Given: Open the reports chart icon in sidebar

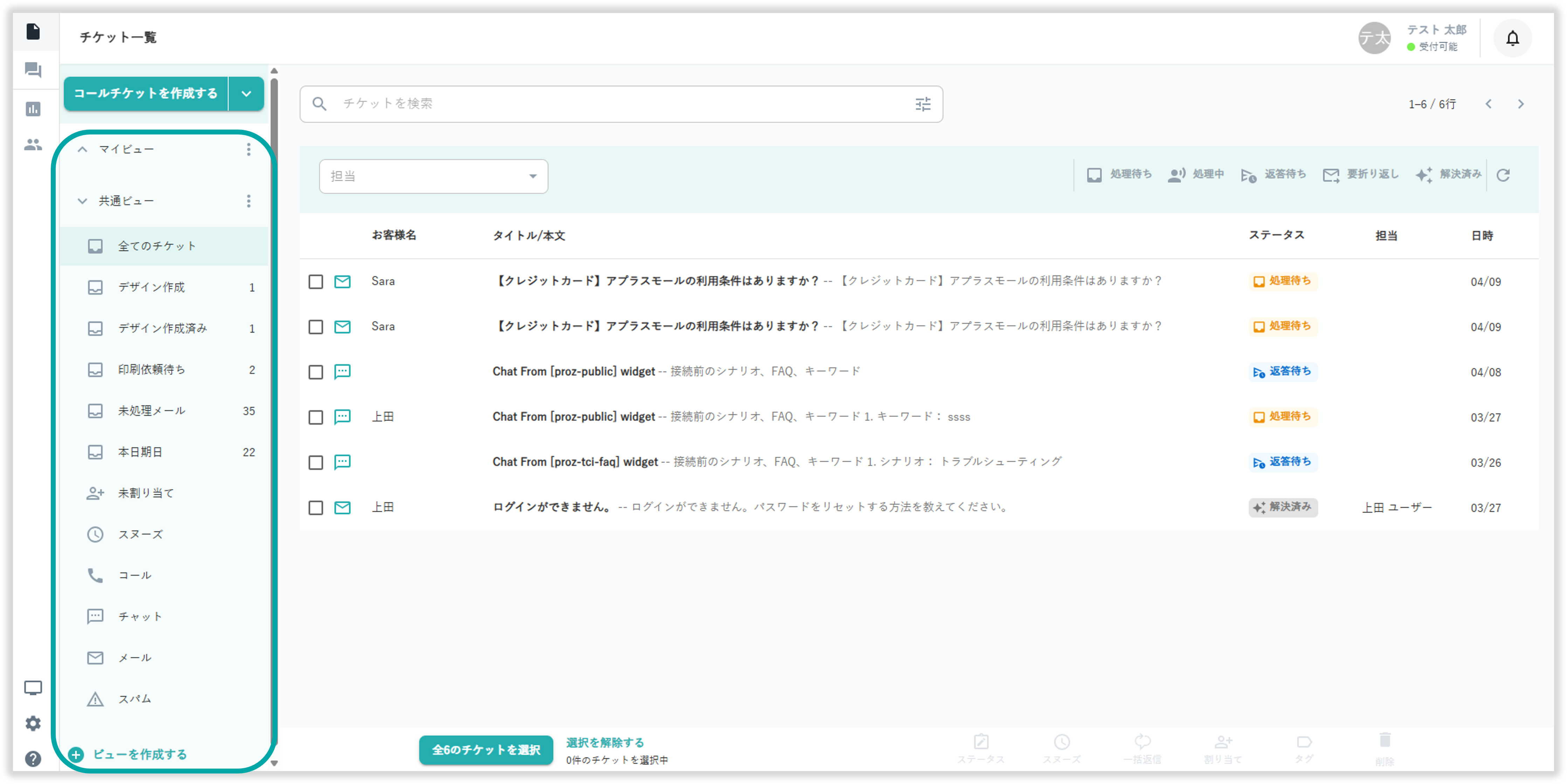Looking at the screenshot, I should coord(33,109).
